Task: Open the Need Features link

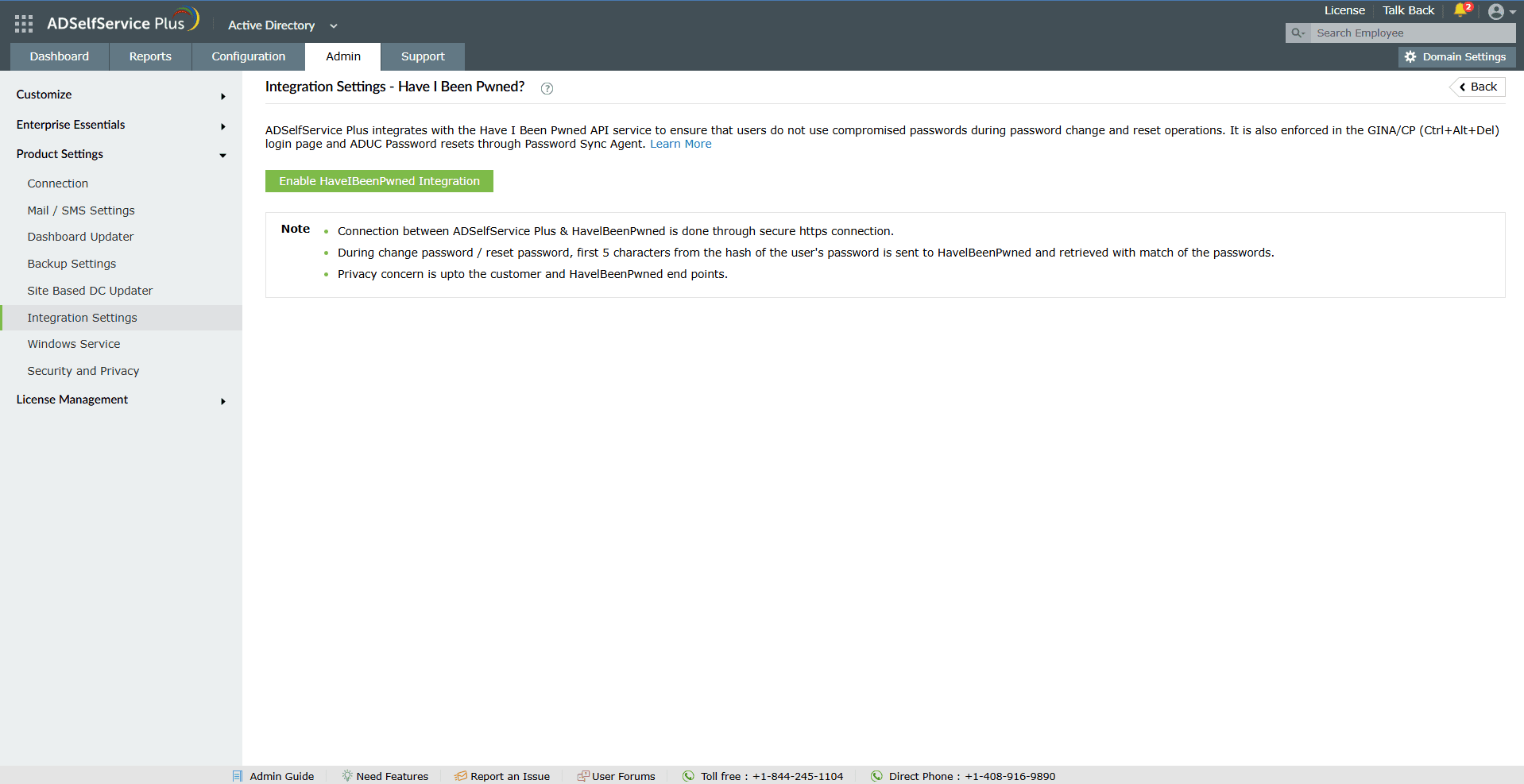Action: tap(392, 776)
